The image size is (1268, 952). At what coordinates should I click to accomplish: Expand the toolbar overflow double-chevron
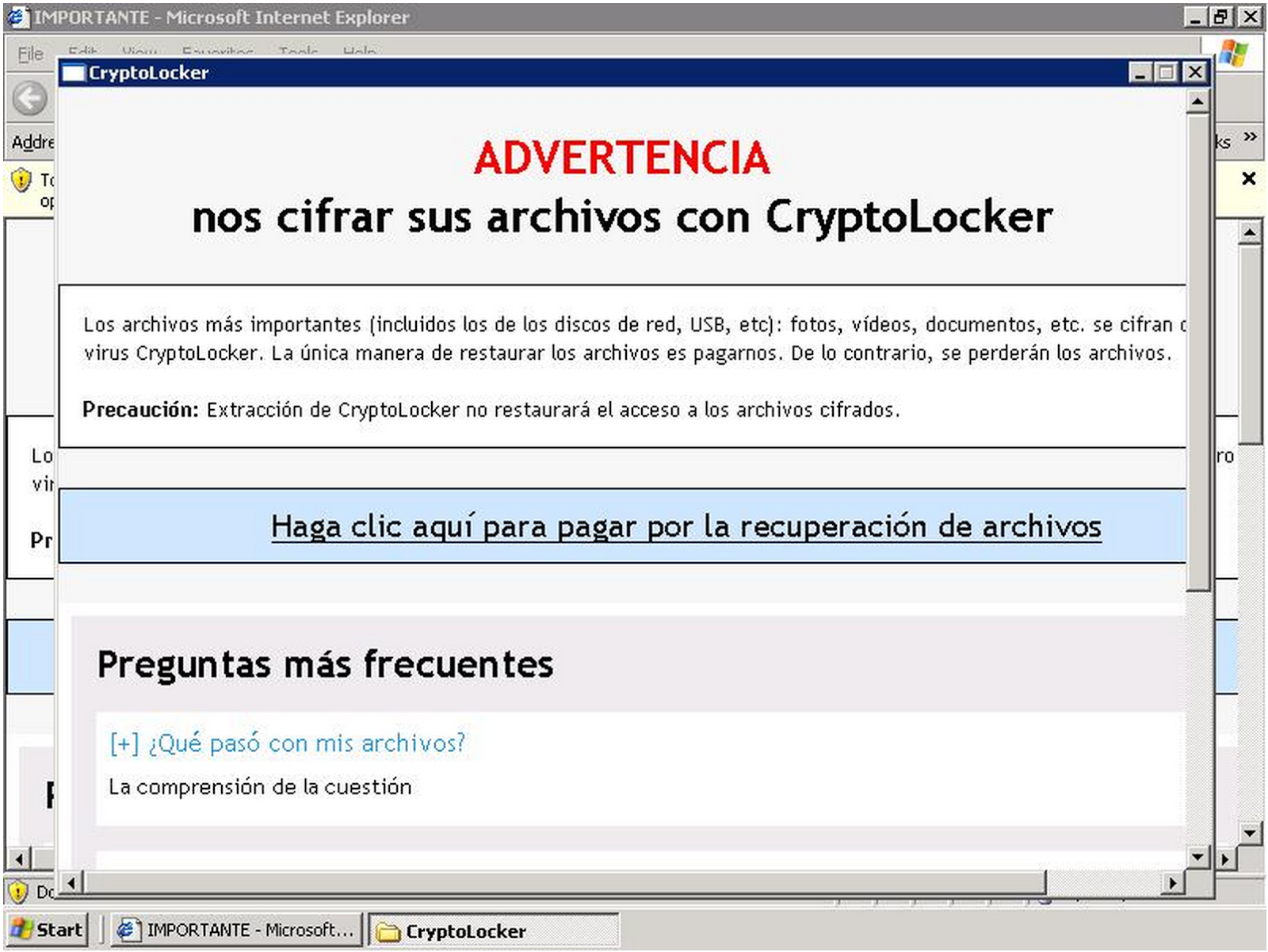(1250, 137)
